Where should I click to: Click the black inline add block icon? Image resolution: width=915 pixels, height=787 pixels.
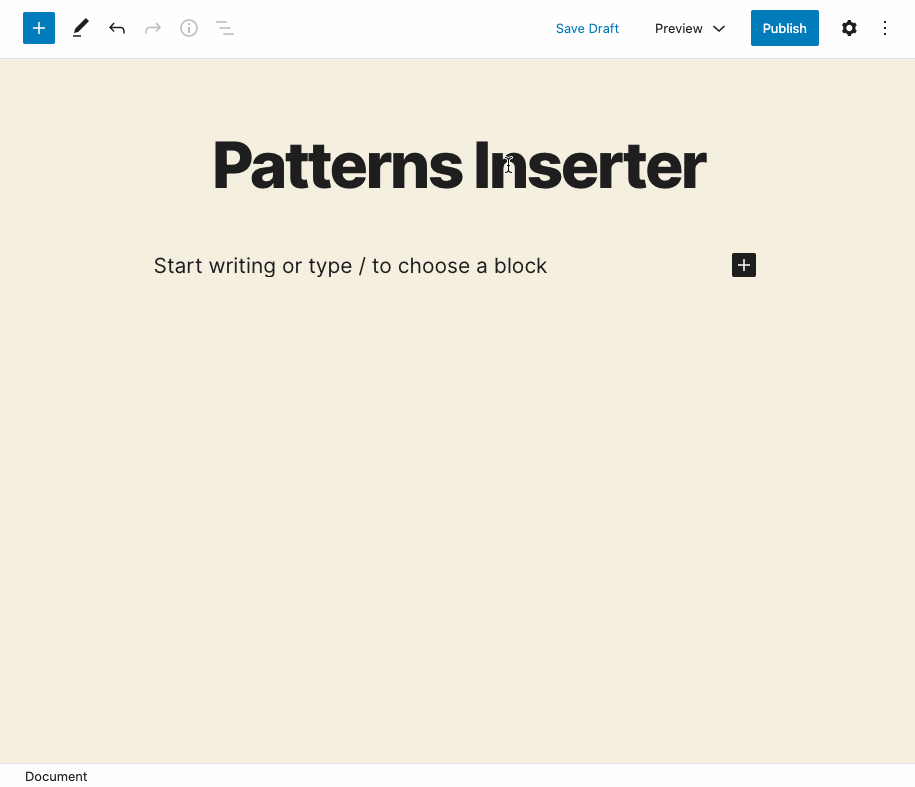click(x=744, y=265)
